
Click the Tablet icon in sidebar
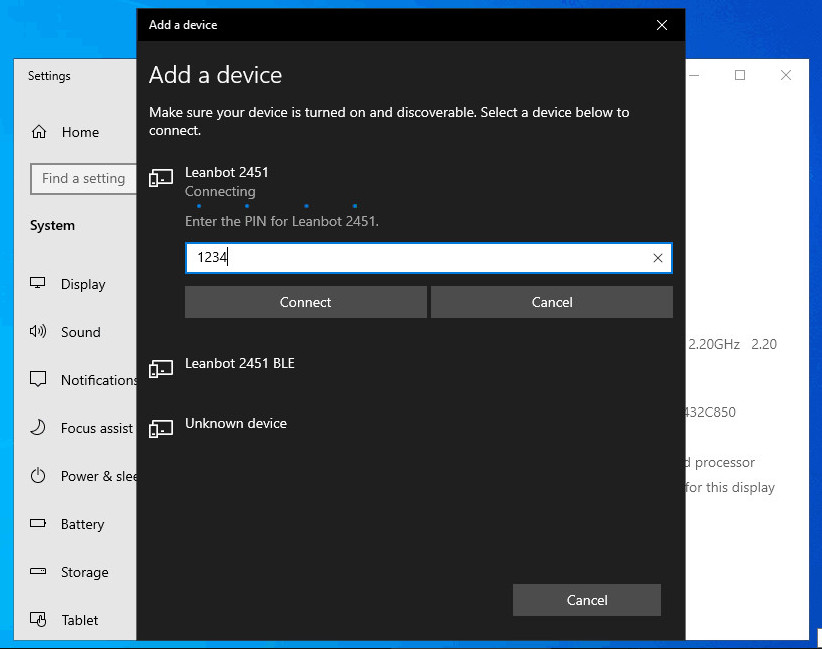[38, 620]
